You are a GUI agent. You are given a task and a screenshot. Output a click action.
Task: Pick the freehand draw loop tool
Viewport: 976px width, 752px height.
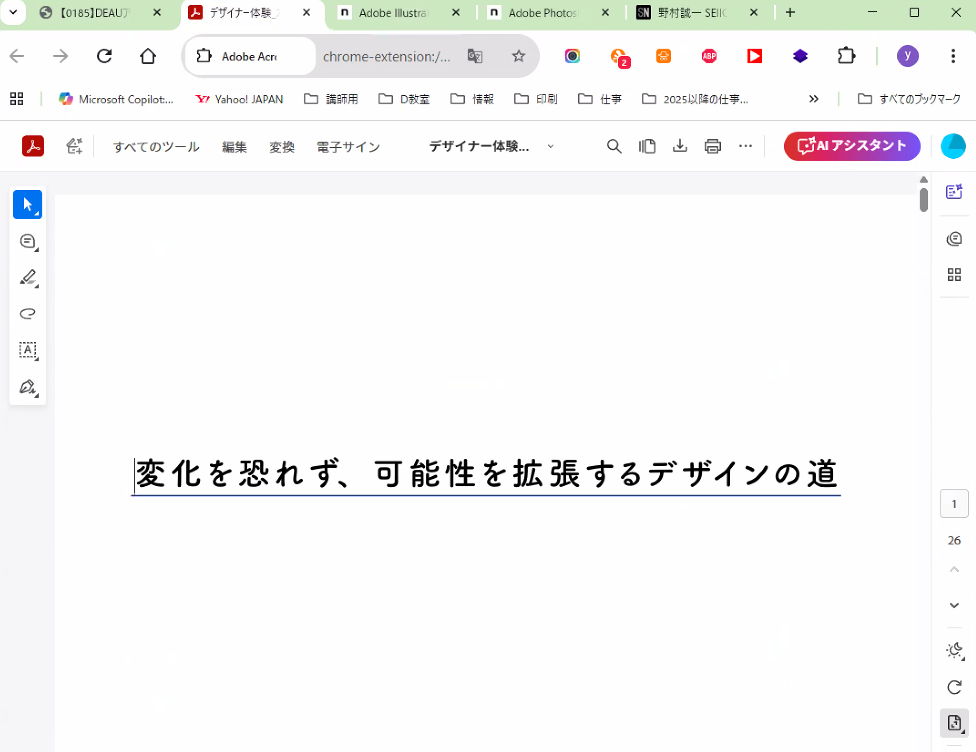tap(27, 314)
